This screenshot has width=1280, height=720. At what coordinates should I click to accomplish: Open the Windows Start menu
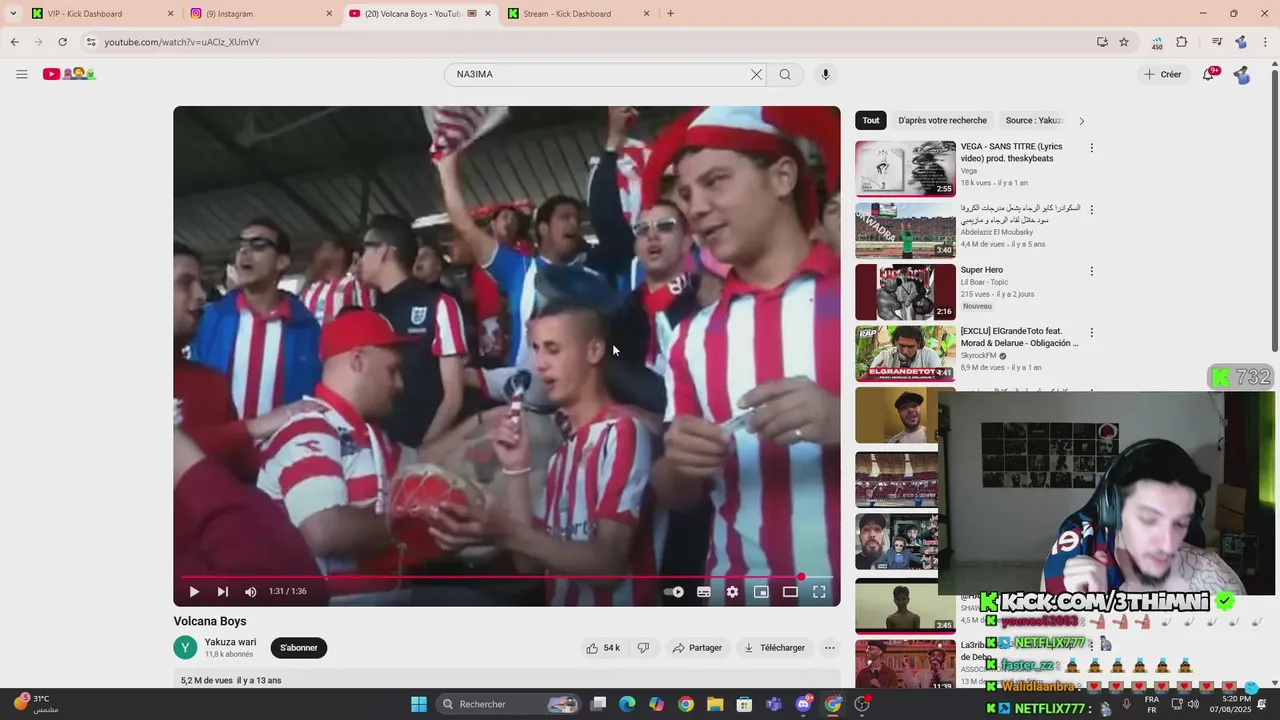point(419,704)
